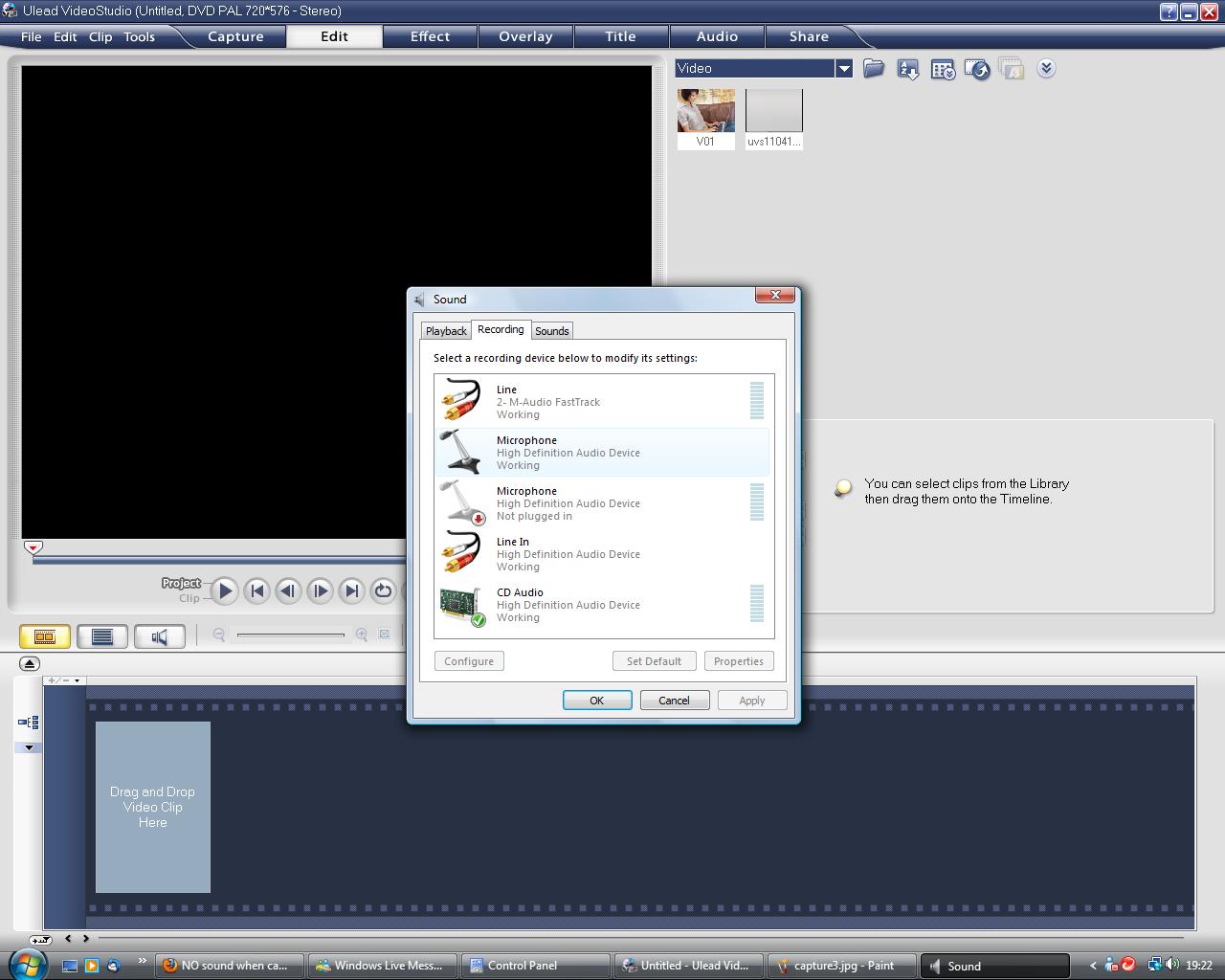Open the Load Video folder icon in Library

coord(874,69)
